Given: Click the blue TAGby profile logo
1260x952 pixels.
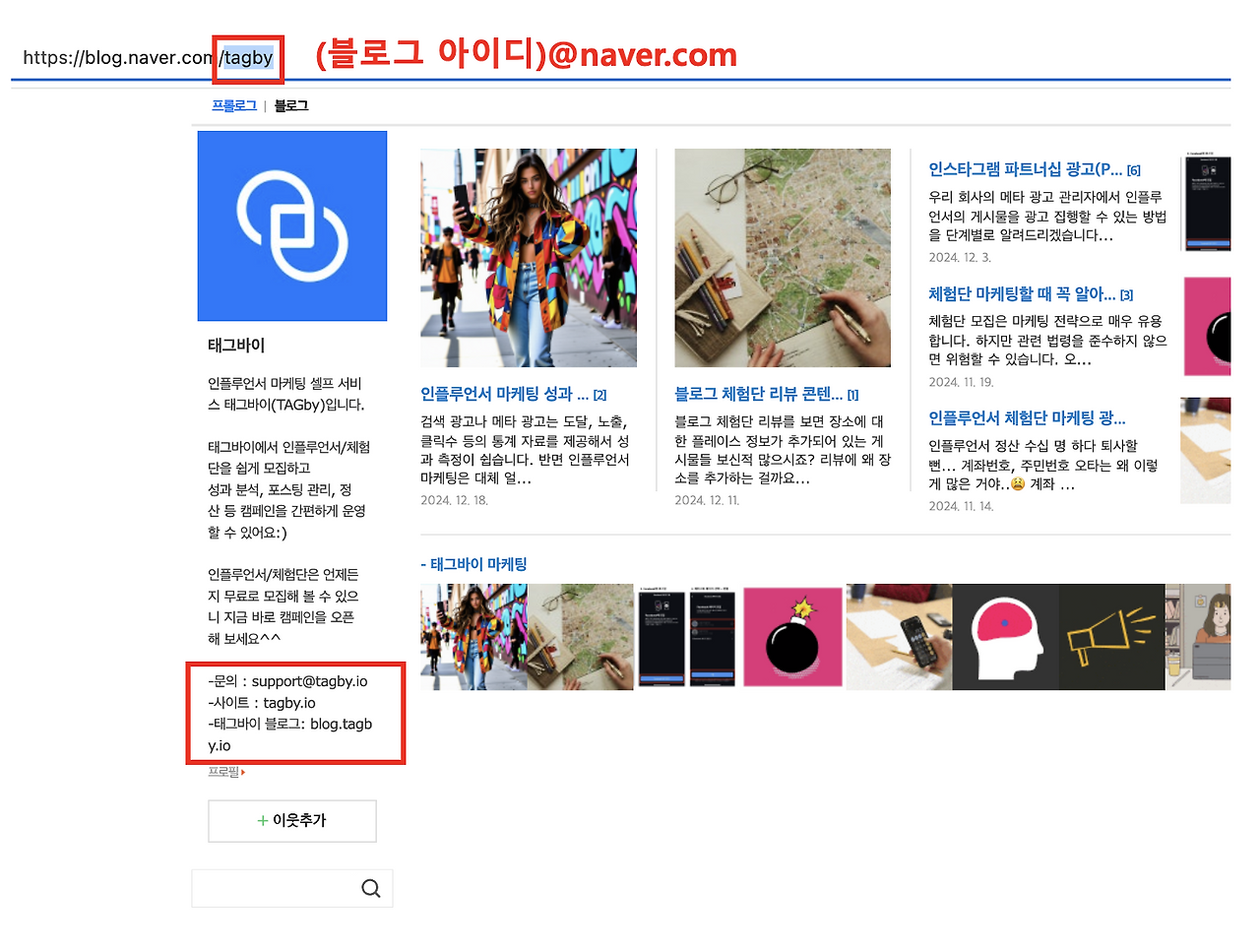Looking at the screenshot, I should (x=291, y=225).
